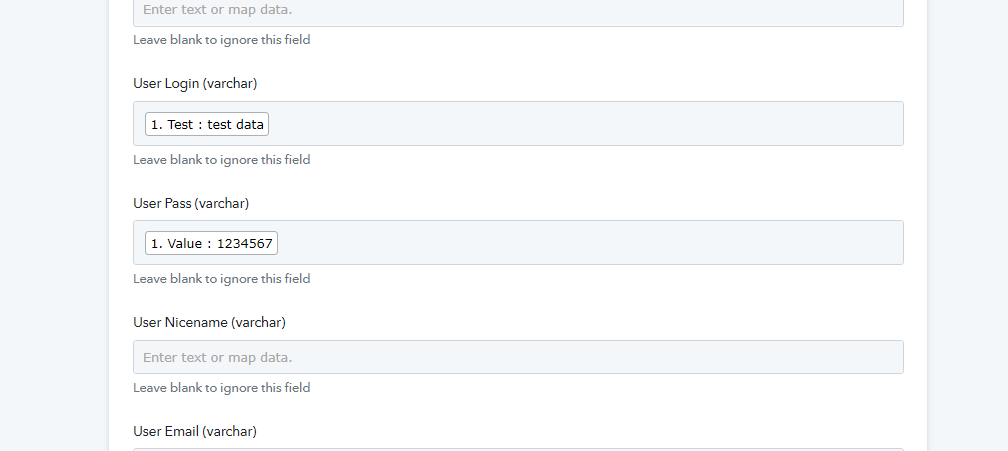Click the grey page margin right of form

[967, 225]
